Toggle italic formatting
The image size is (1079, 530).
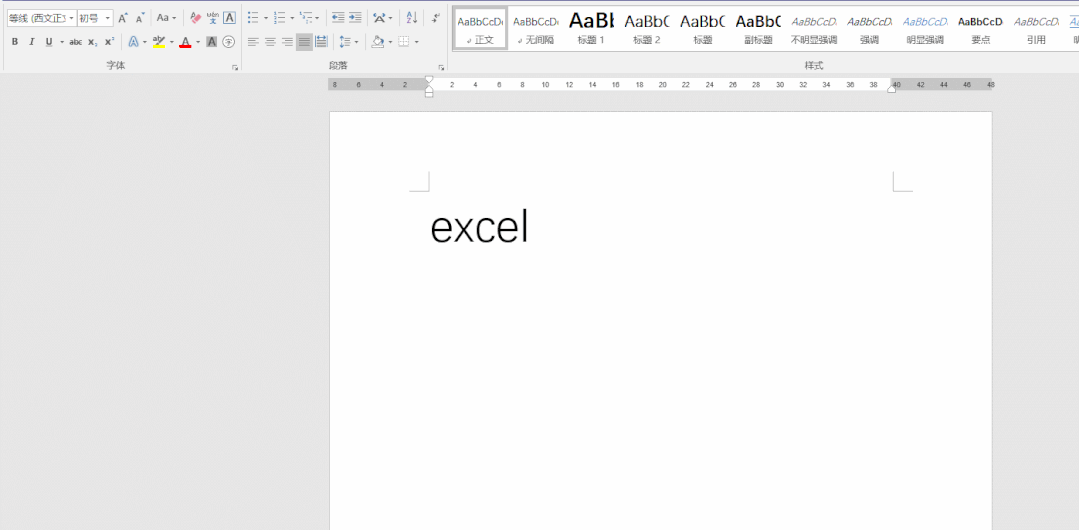tap(32, 42)
